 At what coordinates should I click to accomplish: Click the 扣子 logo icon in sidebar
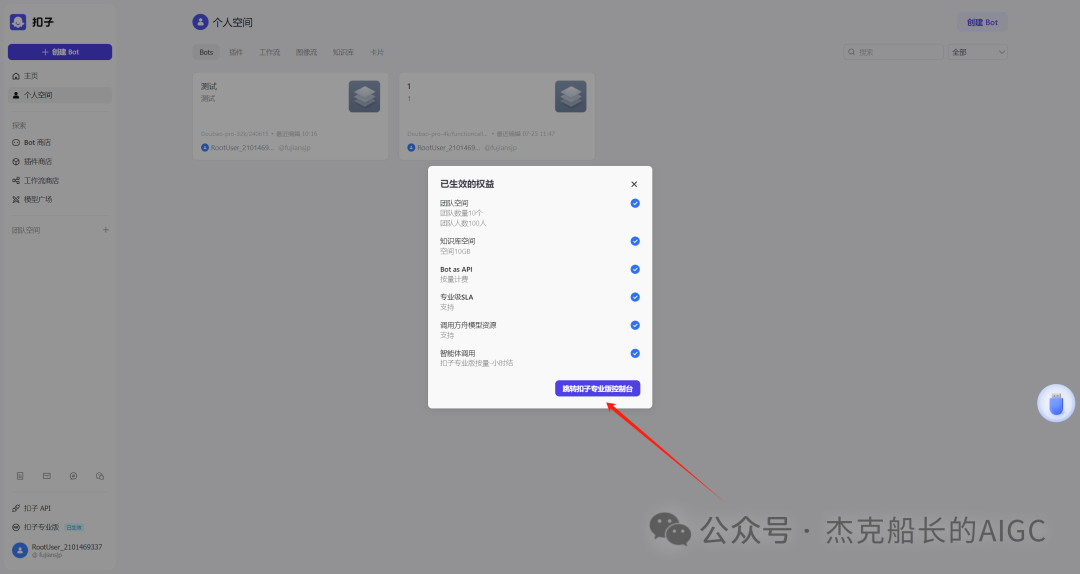click(18, 22)
